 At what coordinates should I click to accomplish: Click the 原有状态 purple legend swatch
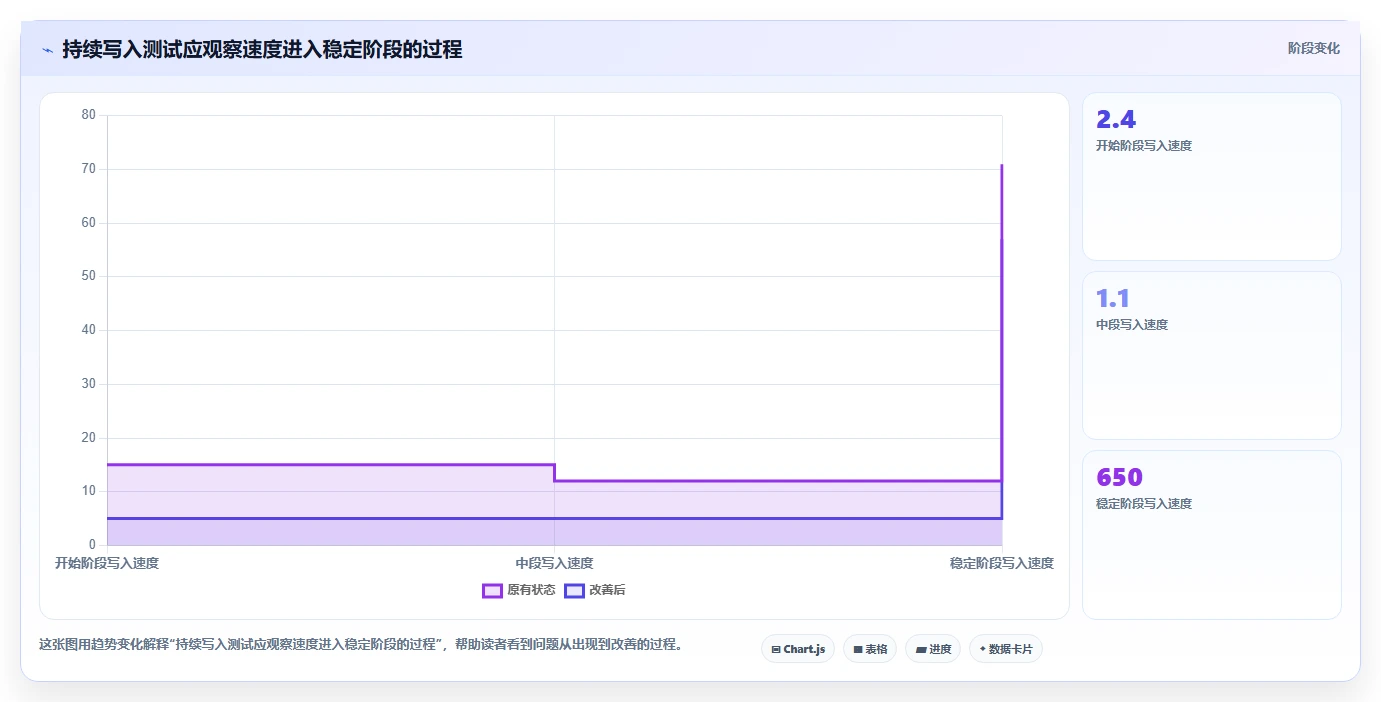tap(492, 590)
